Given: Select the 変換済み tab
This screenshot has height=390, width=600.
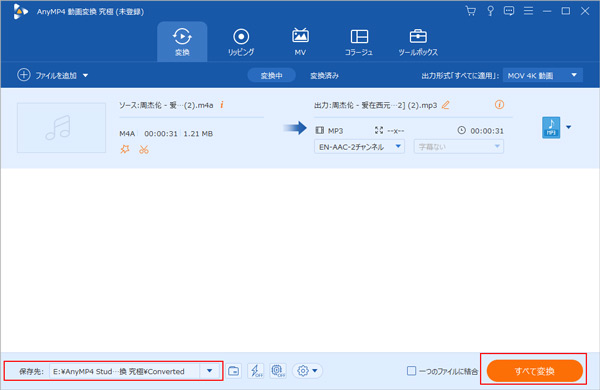Looking at the screenshot, I should pos(324,75).
